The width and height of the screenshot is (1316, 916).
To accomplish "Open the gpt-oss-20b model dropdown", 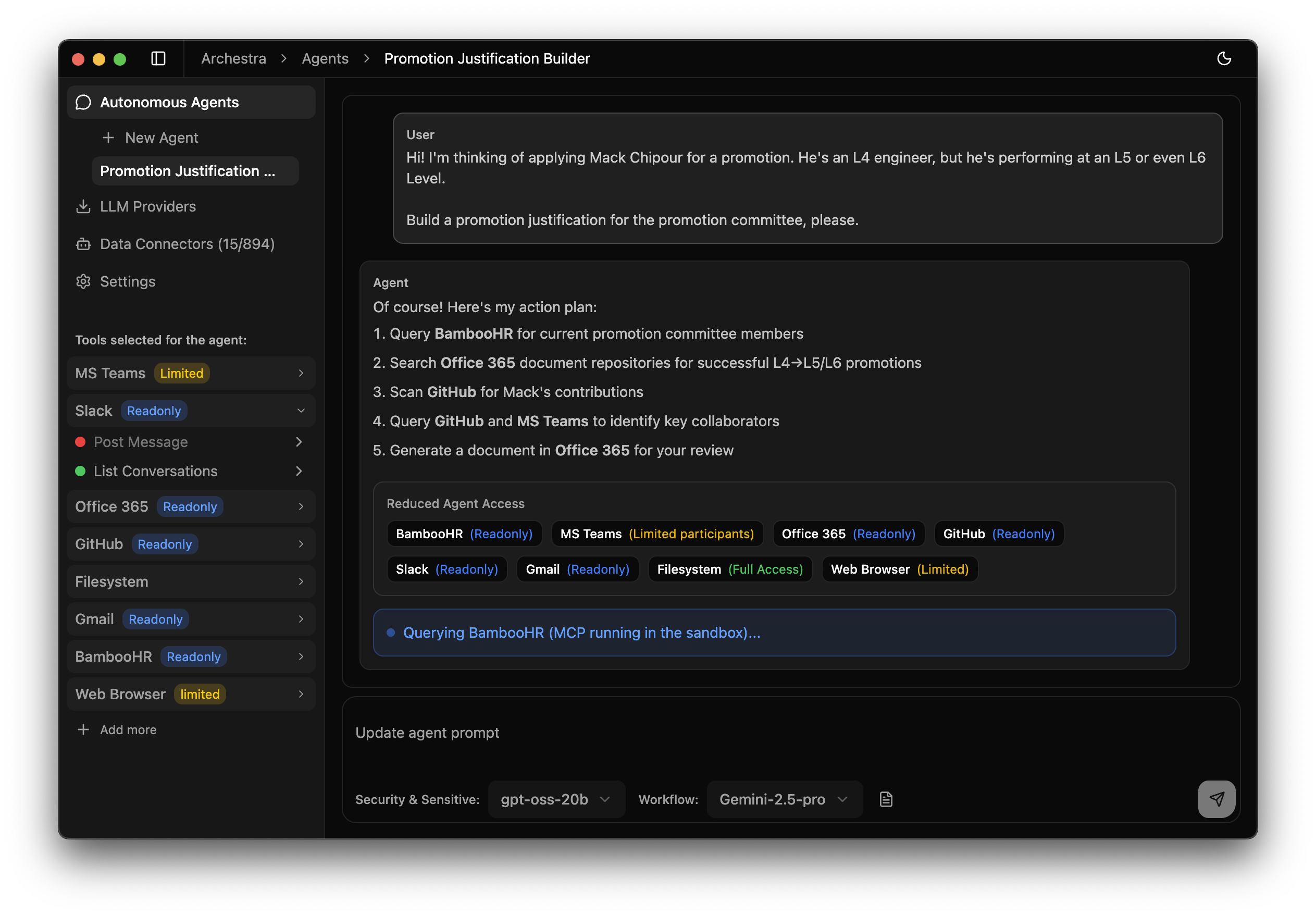I will point(556,799).
